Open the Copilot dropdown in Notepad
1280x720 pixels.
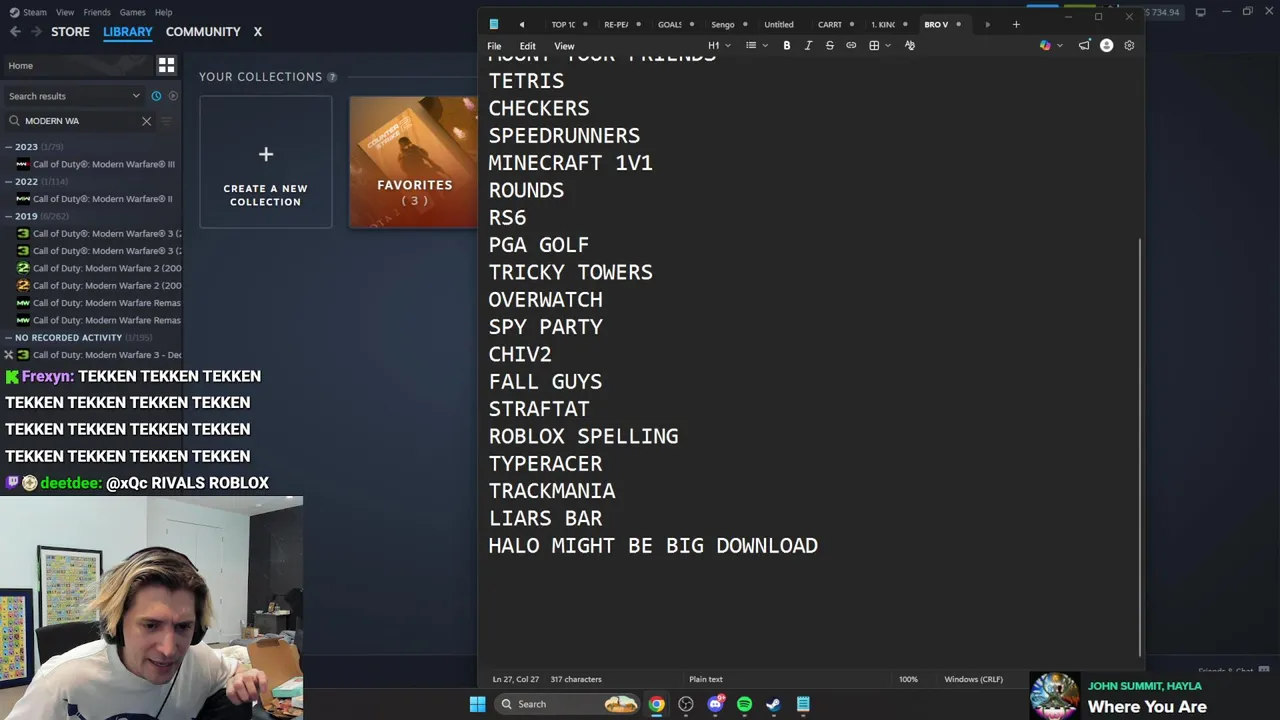coord(1050,45)
